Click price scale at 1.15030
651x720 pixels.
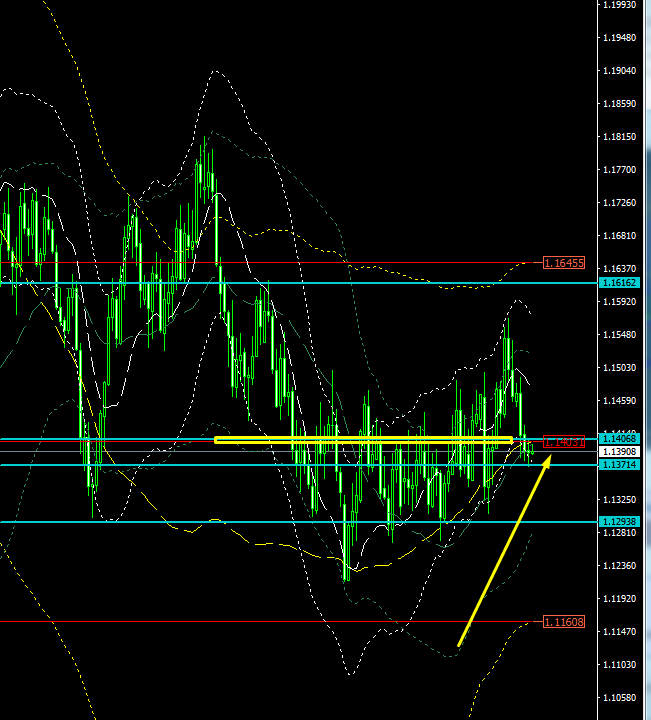coord(620,368)
